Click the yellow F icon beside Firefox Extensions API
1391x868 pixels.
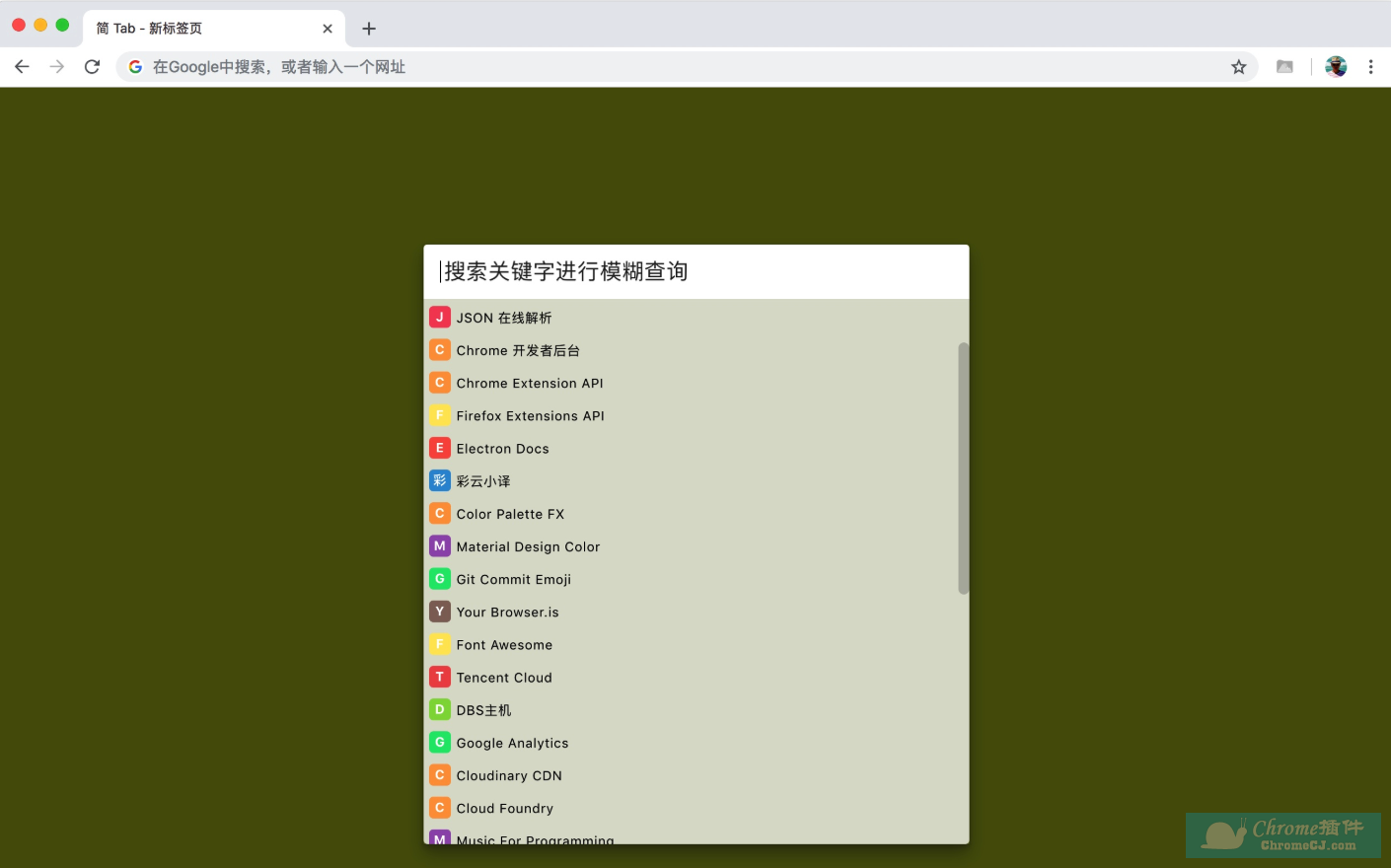440,415
